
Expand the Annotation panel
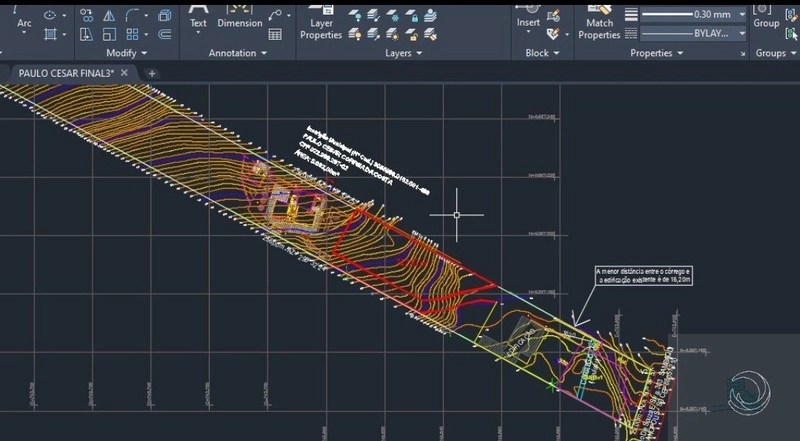237,53
